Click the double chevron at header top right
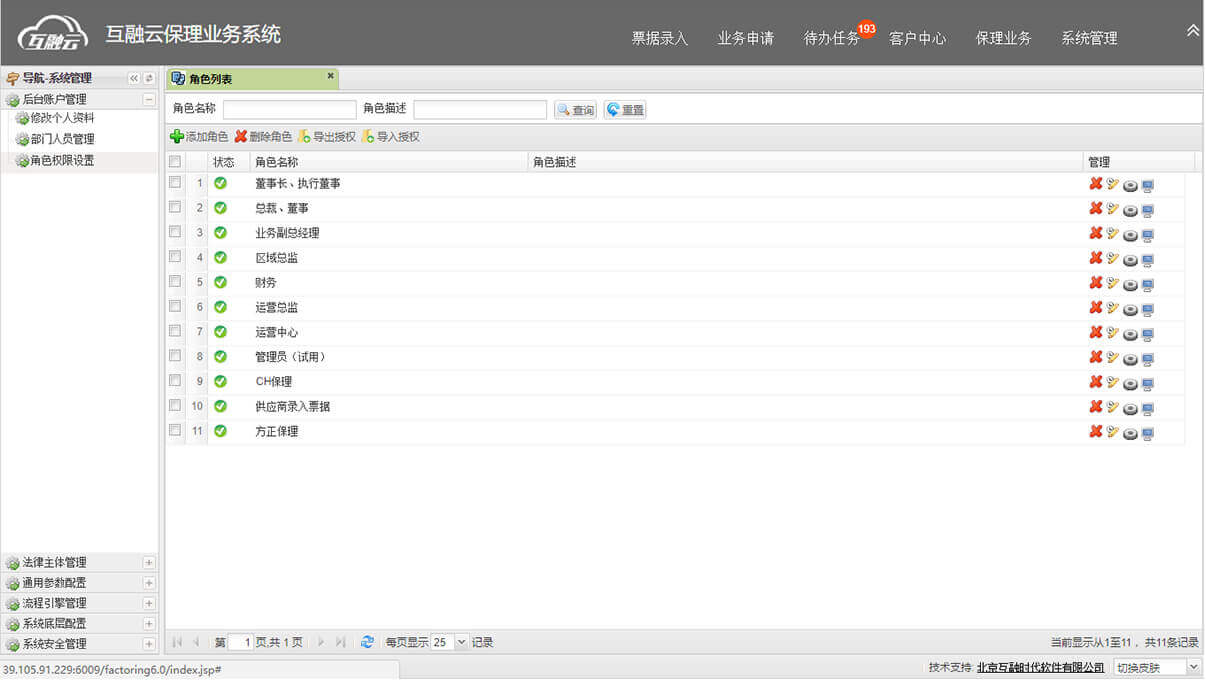Viewport: 1206px width, 680px height. 1192,31
